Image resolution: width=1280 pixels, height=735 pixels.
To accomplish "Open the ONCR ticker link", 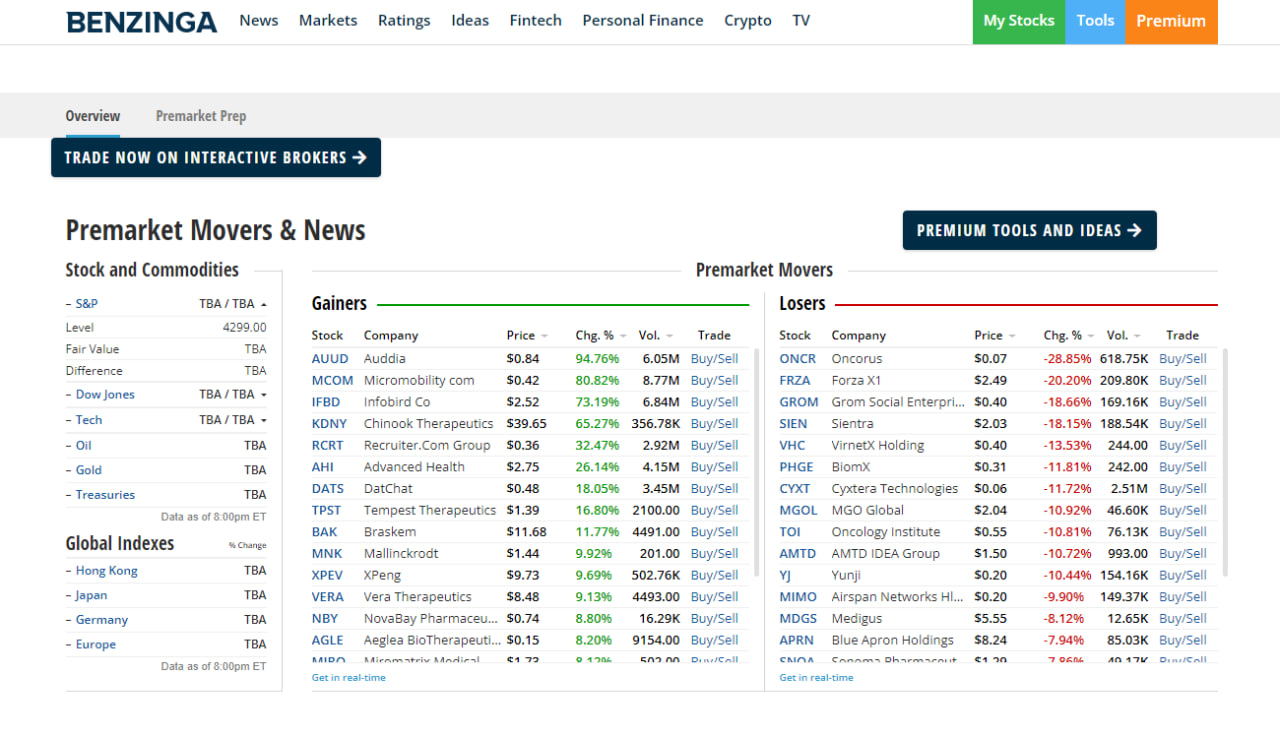I will pyautogui.click(x=798, y=359).
